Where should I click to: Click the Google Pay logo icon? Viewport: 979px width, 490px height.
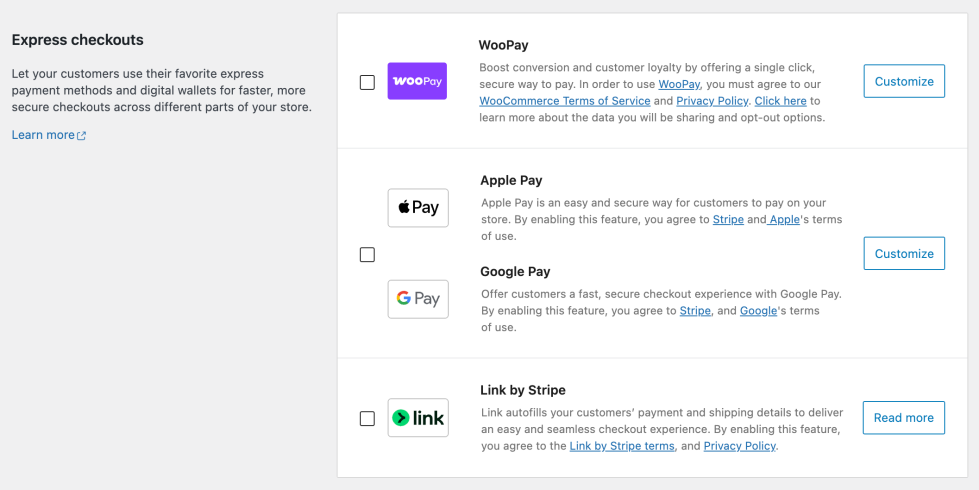pos(418,299)
